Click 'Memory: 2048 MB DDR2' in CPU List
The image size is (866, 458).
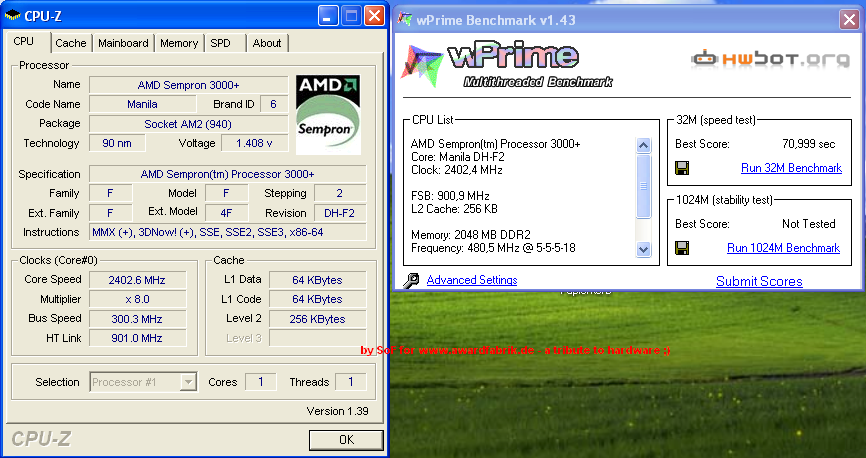pos(471,235)
